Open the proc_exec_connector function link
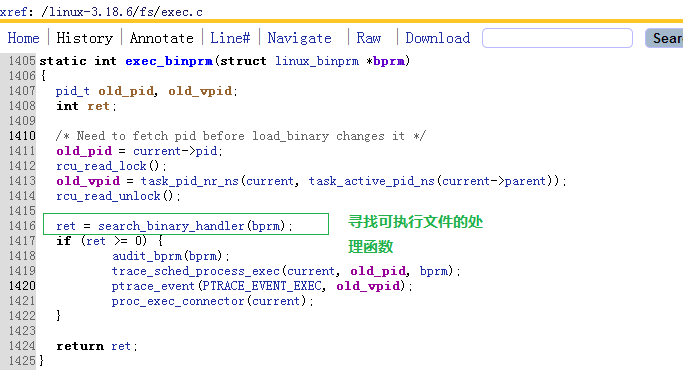This screenshot has height=370, width=683. pyautogui.click(x=178, y=301)
